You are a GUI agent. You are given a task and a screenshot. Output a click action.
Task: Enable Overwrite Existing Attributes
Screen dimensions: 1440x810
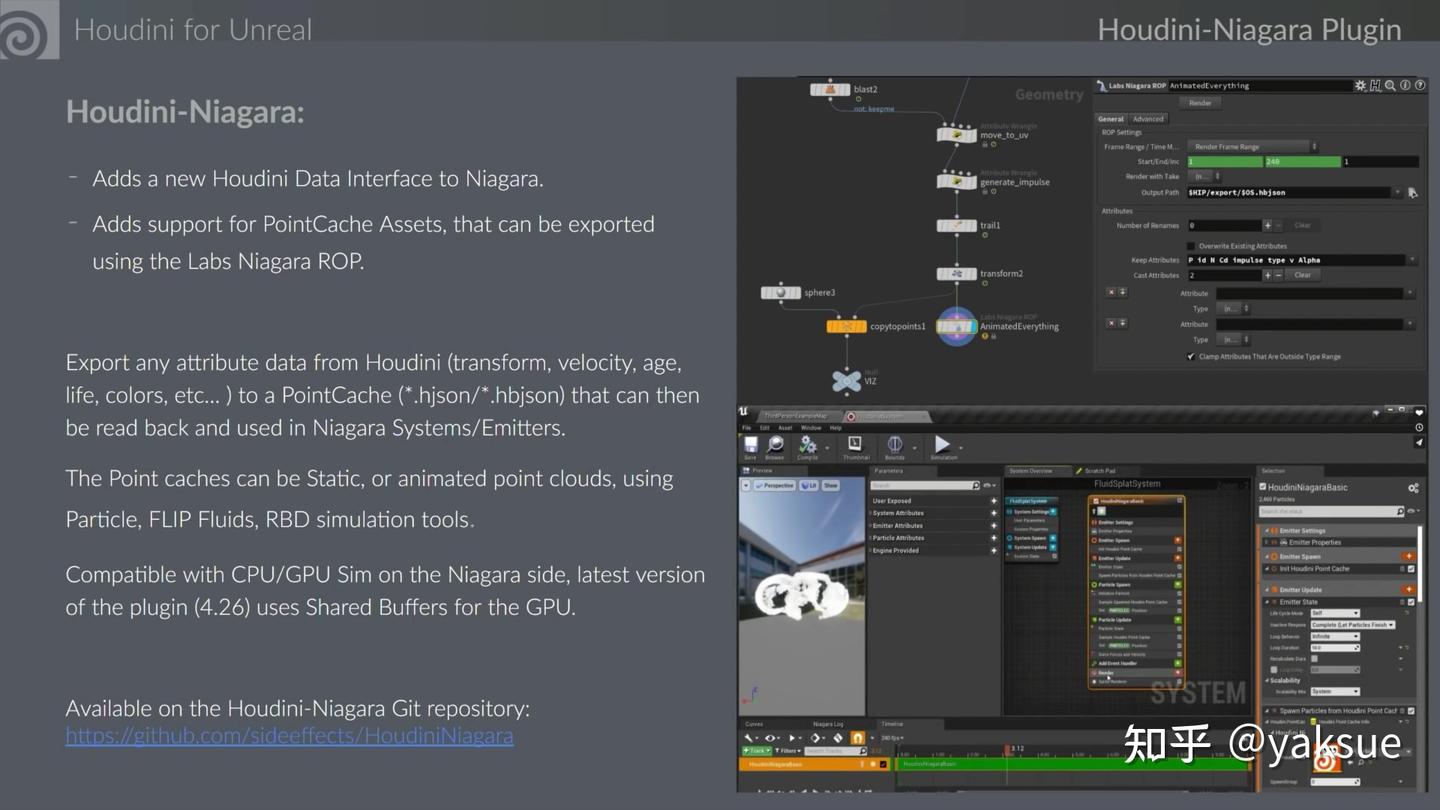pyautogui.click(x=1190, y=246)
